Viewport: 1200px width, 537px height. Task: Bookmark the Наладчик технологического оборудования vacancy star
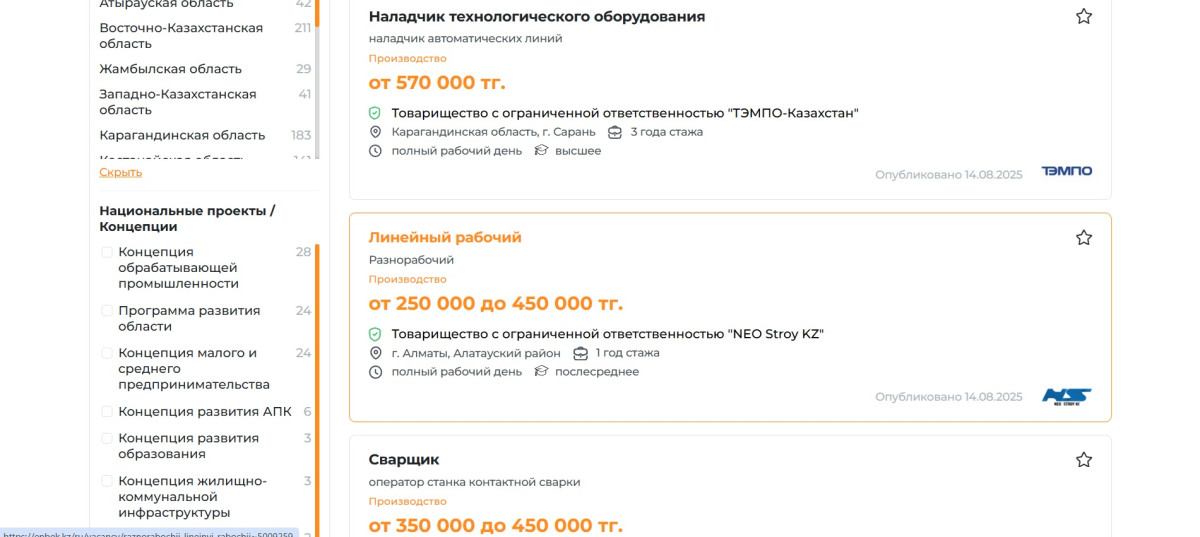(x=1083, y=17)
